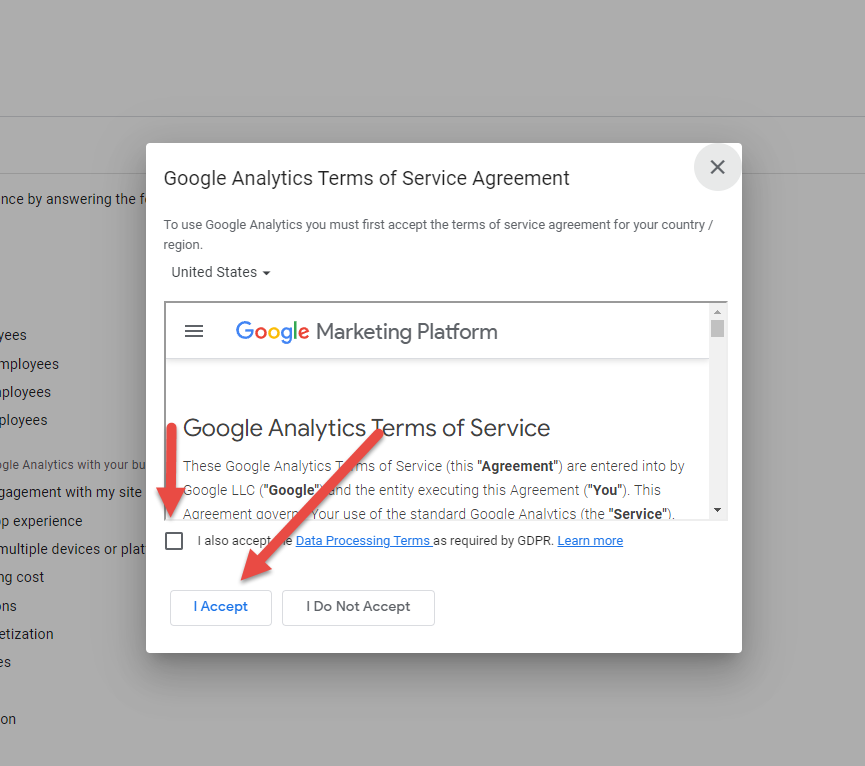Tick the Data Processing Terms checkbox
Image resolution: width=865 pixels, height=766 pixels.
click(174, 541)
